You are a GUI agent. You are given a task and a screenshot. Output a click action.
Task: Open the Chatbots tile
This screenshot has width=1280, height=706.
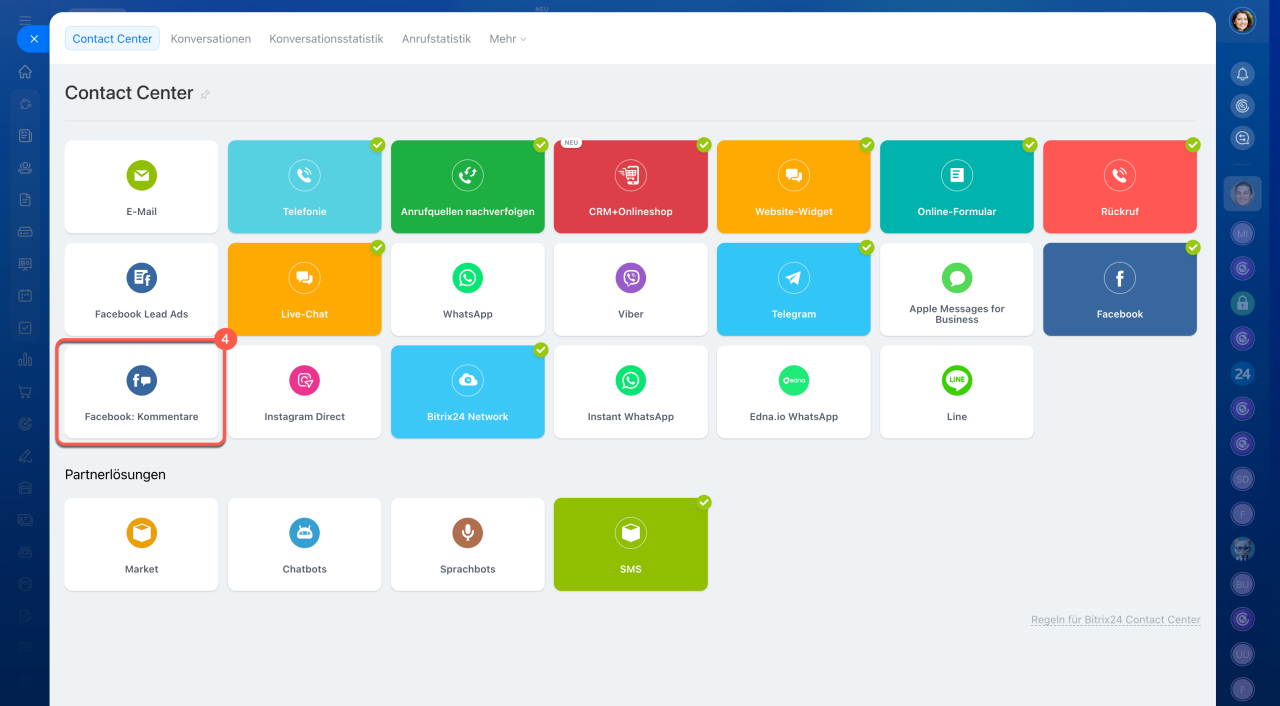click(x=305, y=544)
